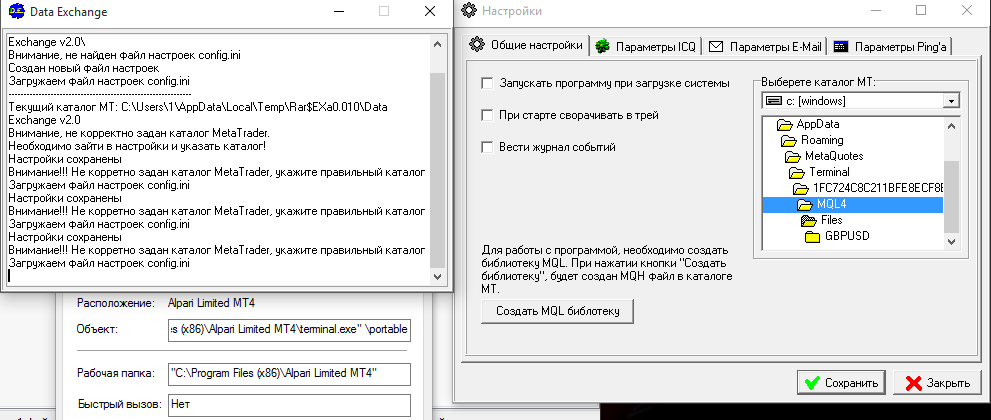Open the Параметры Ping'a tab
991x420 pixels.
point(890,47)
